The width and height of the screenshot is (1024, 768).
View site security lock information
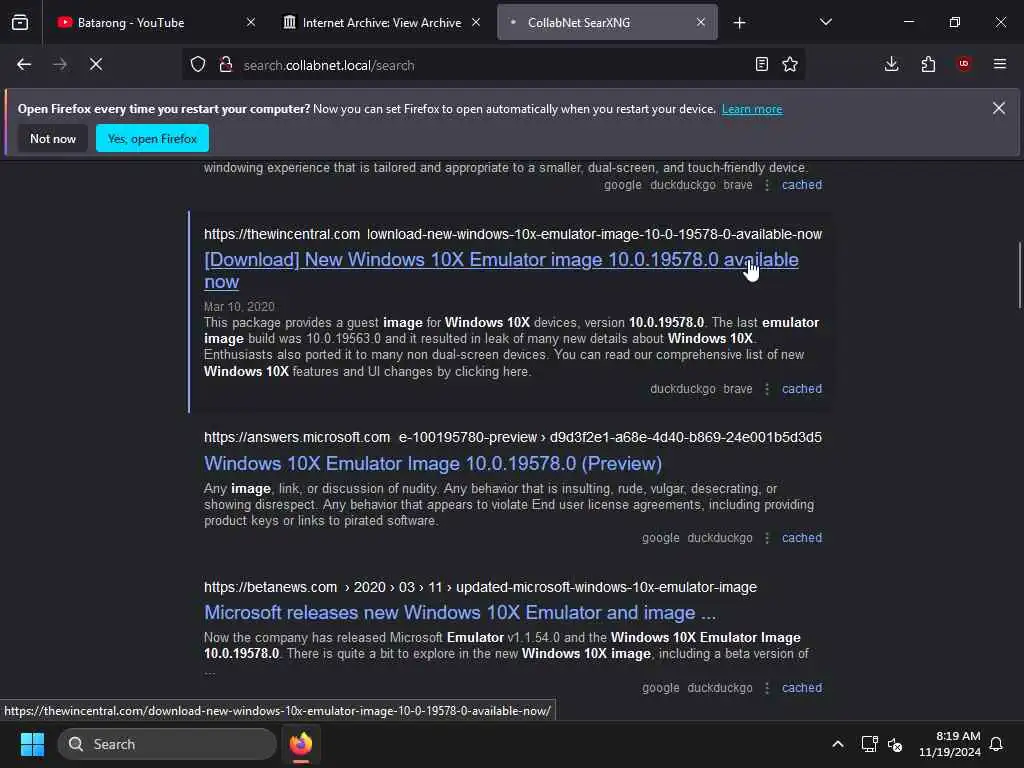pos(226,65)
